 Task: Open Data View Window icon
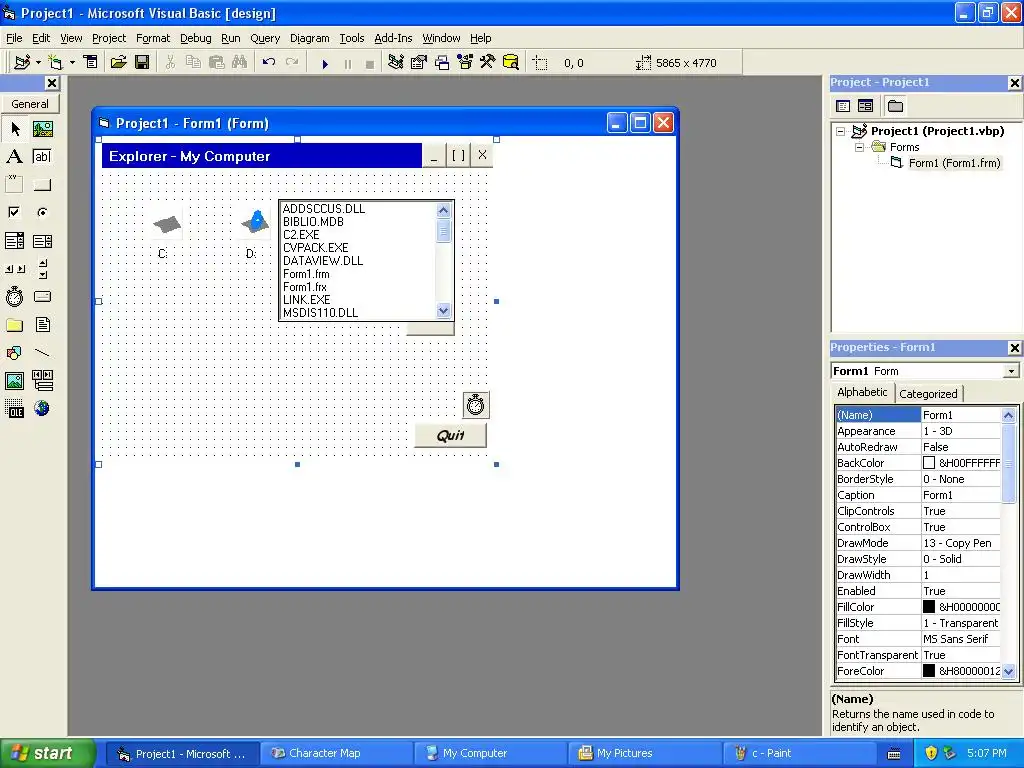[511, 62]
